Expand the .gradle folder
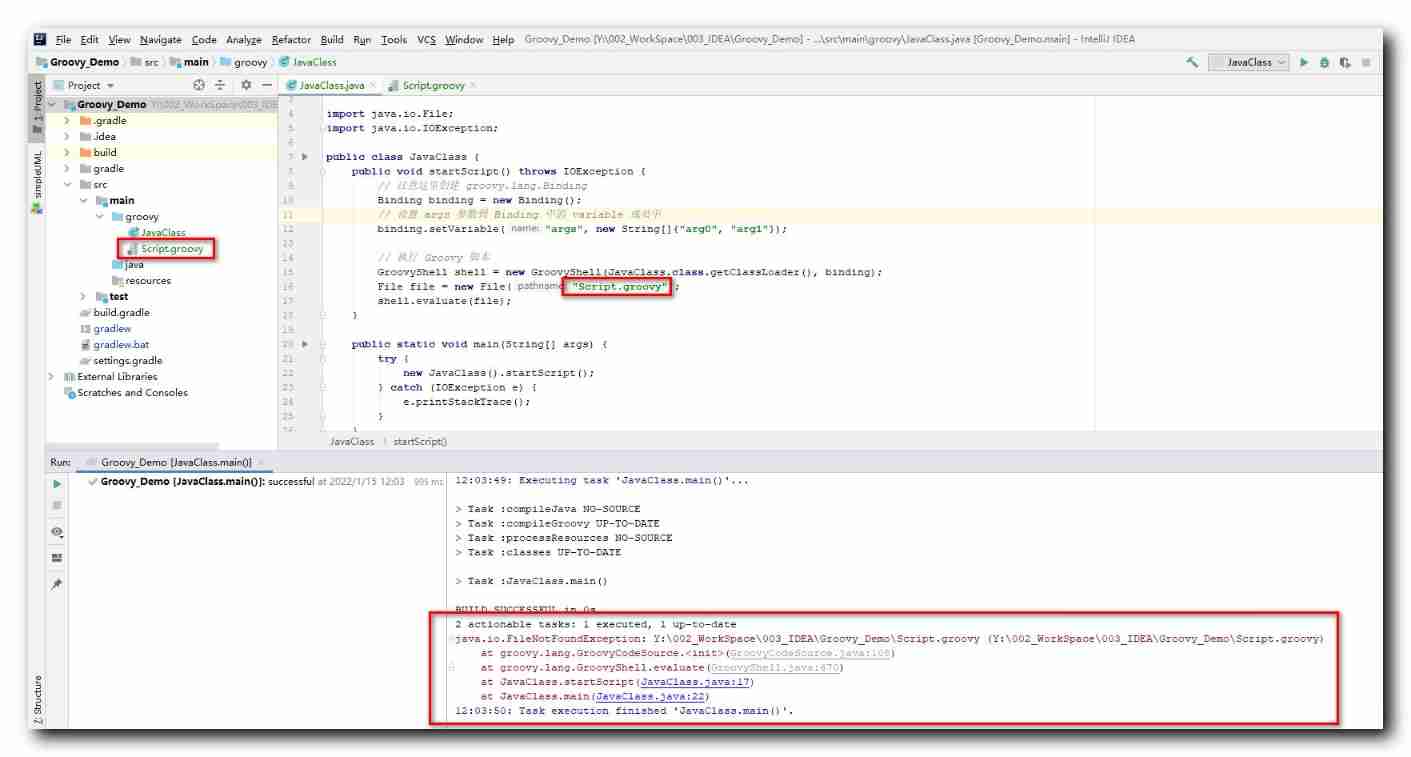Image resolution: width=1411 pixels, height=757 pixels. point(67,120)
